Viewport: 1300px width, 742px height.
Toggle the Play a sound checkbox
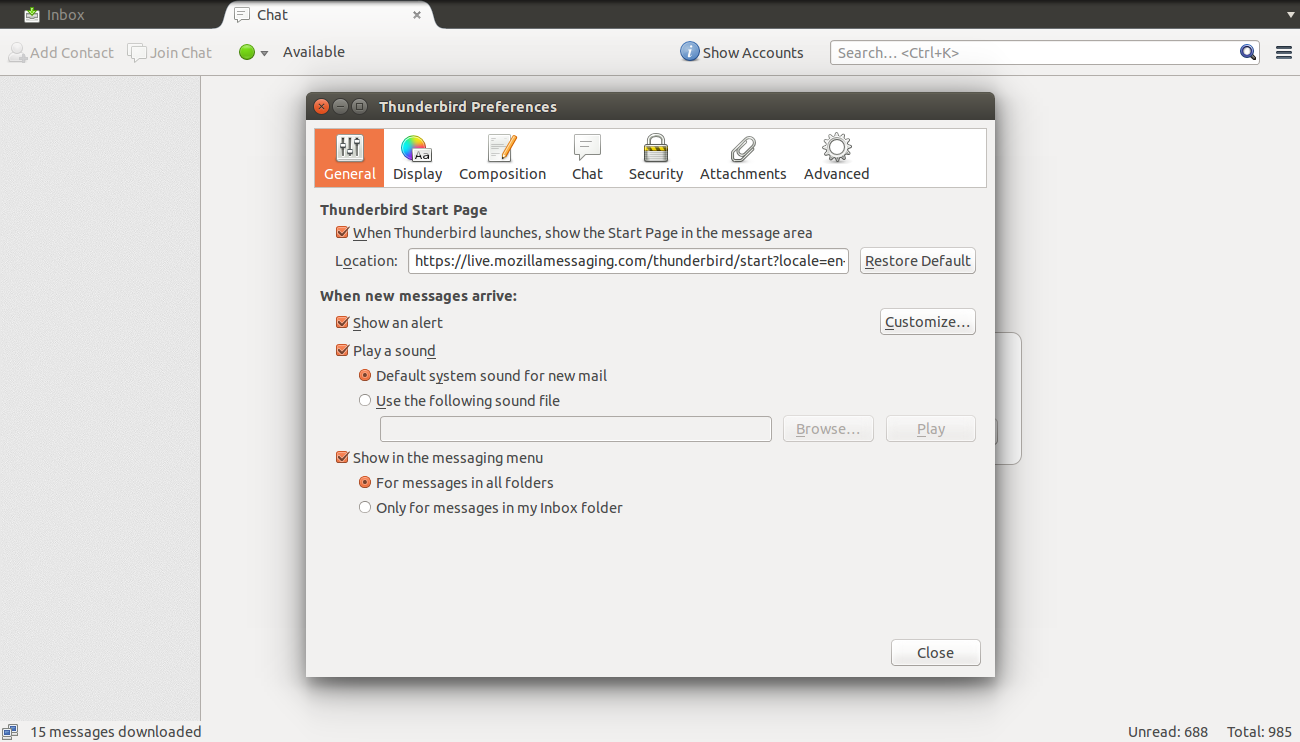coord(342,351)
